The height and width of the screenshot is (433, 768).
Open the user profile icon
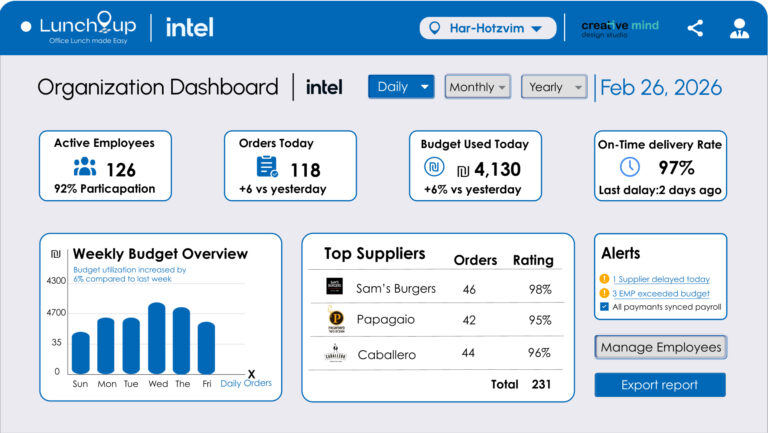coord(739,28)
